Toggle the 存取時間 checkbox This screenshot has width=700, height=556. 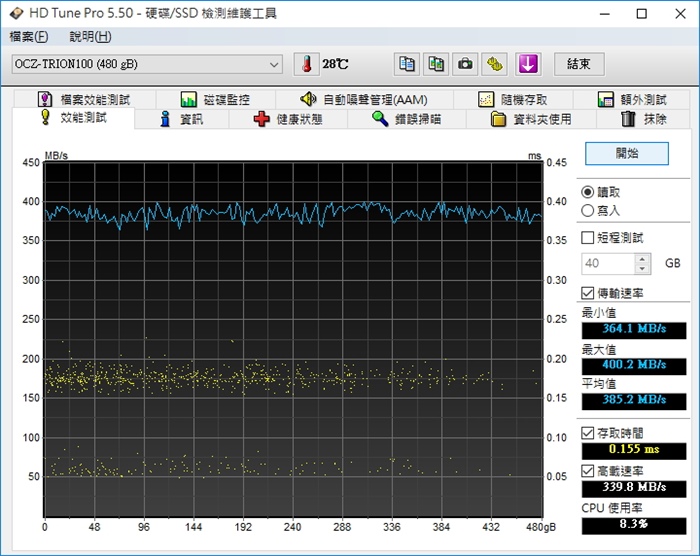[x=588, y=433]
